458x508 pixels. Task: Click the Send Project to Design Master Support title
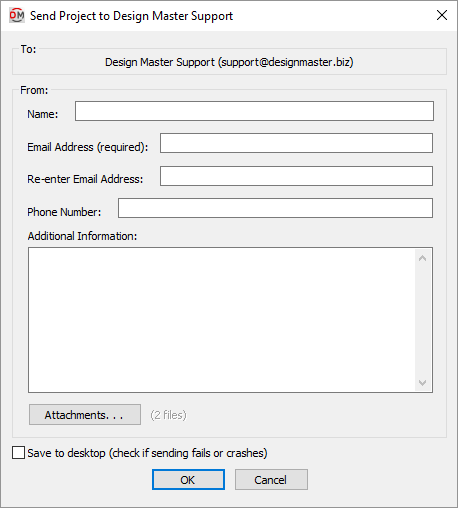(131, 16)
